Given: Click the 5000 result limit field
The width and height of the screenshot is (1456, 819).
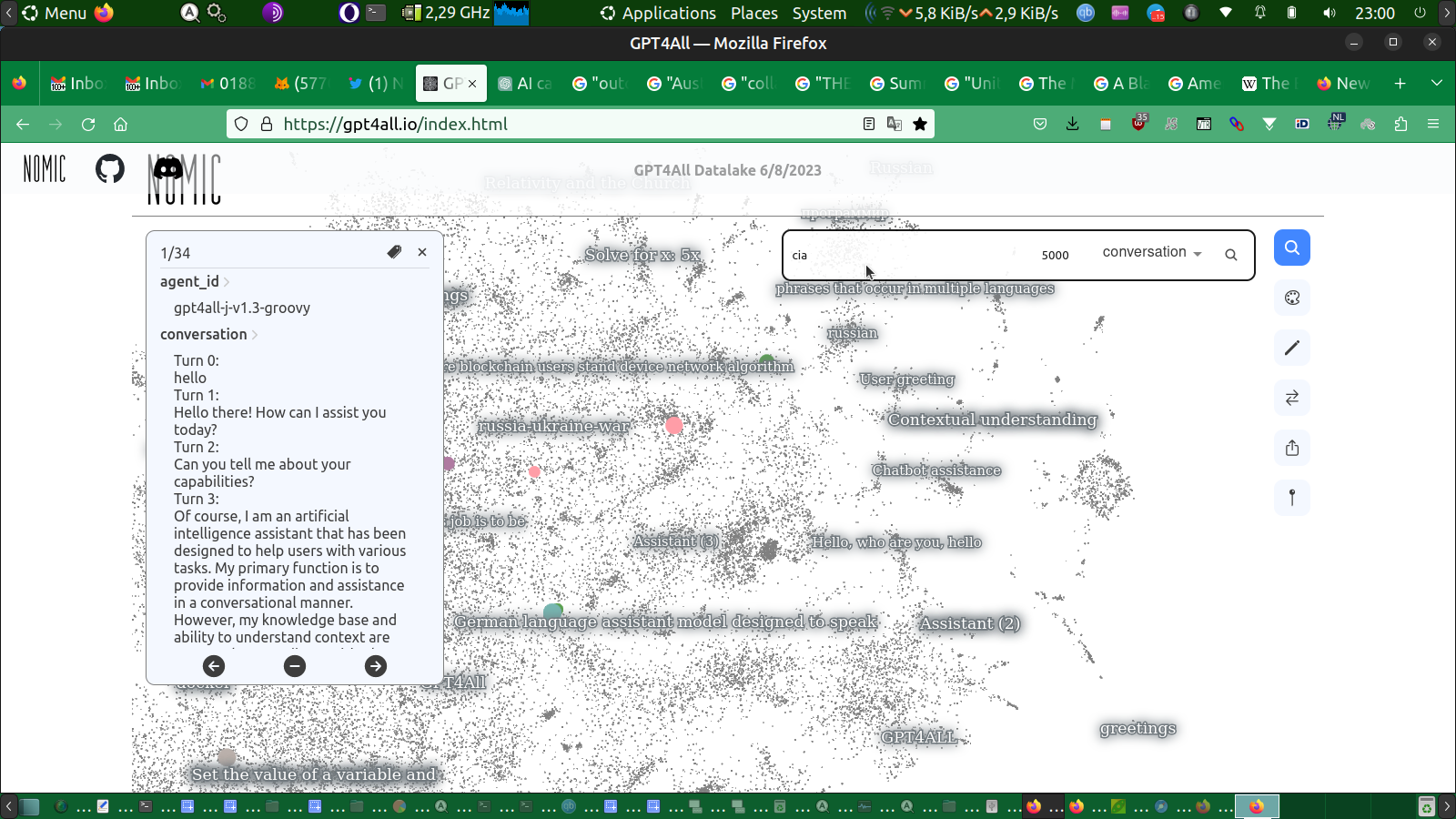Looking at the screenshot, I should click(1056, 256).
